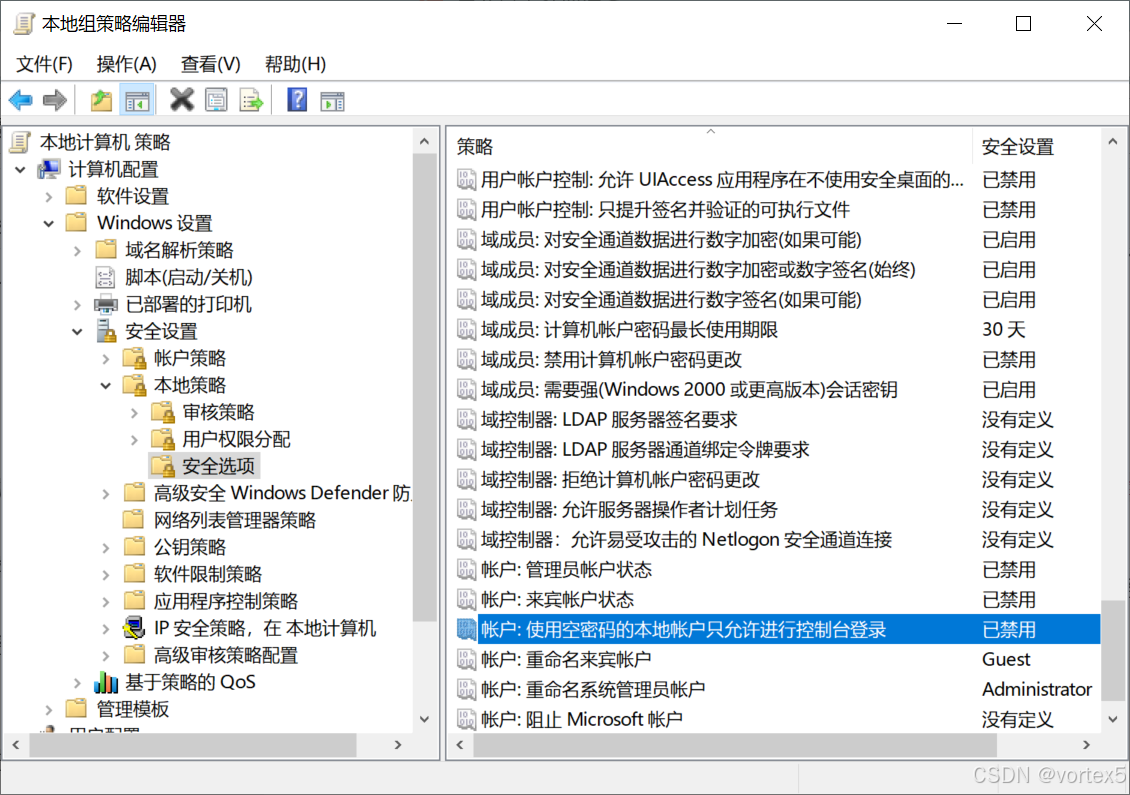This screenshot has width=1130, height=795.
Task: Select the 用户权限分配 tree item
Action: pos(236,440)
